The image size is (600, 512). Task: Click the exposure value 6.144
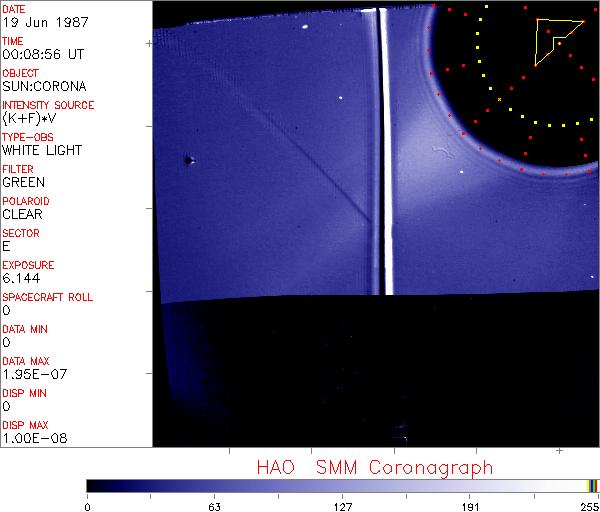(x=21, y=279)
